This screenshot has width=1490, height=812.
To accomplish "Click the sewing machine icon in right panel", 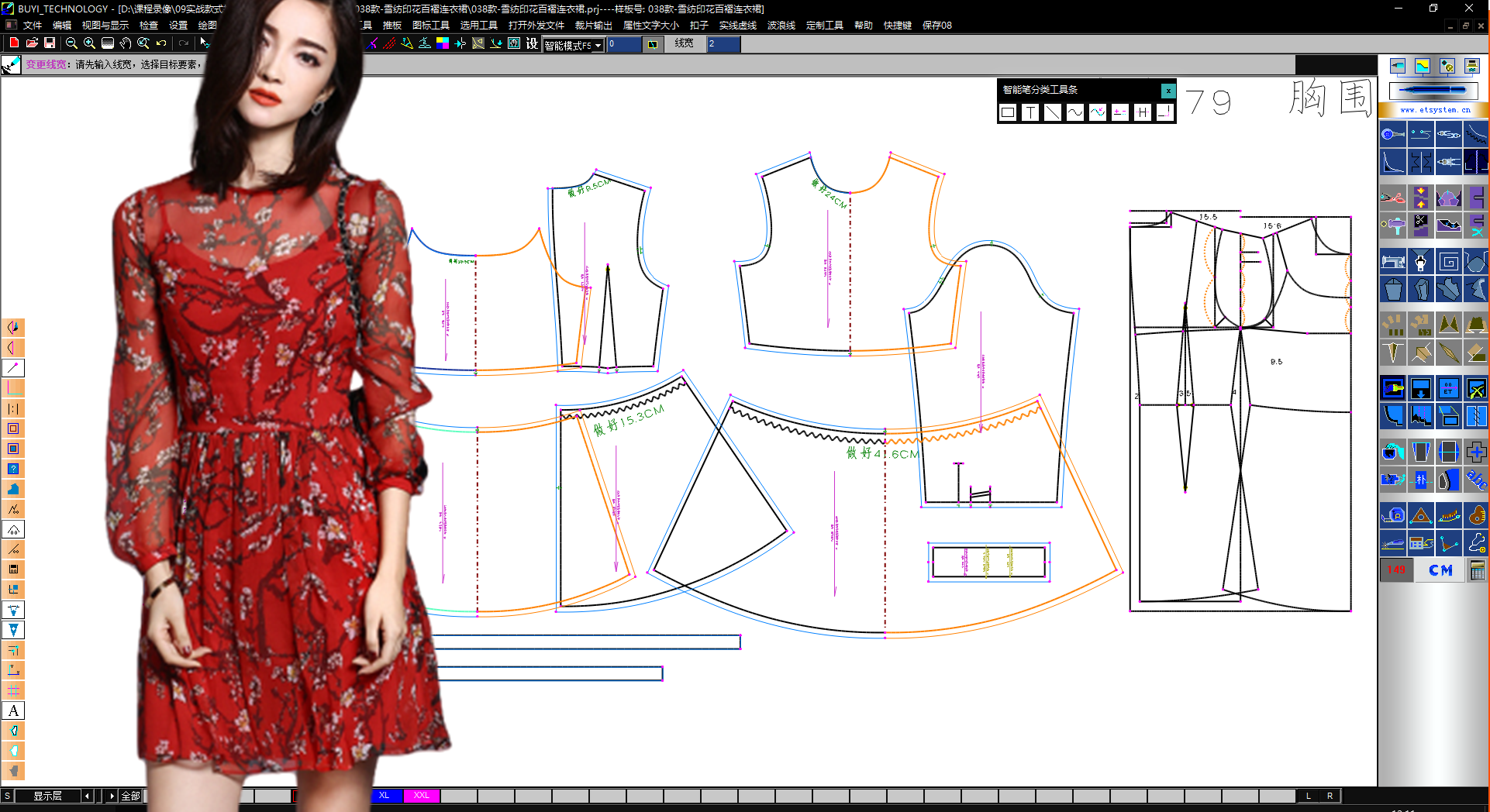I will tap(1392, 262).
